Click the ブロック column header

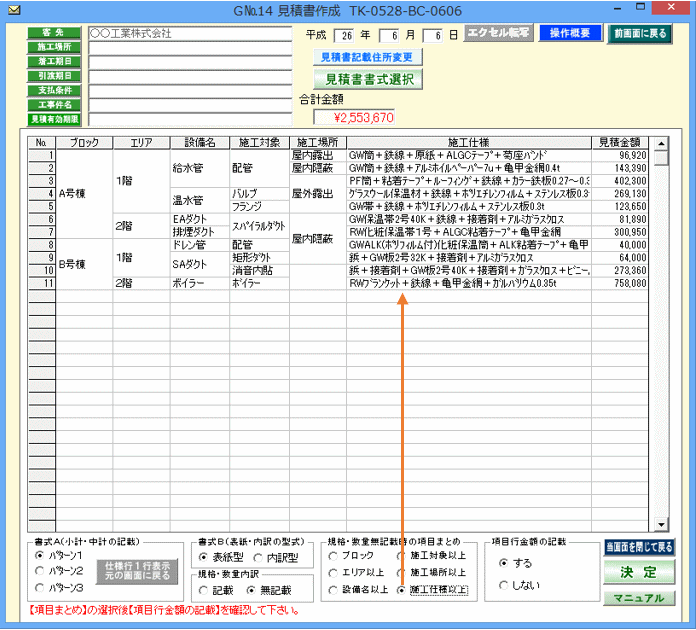84,143
